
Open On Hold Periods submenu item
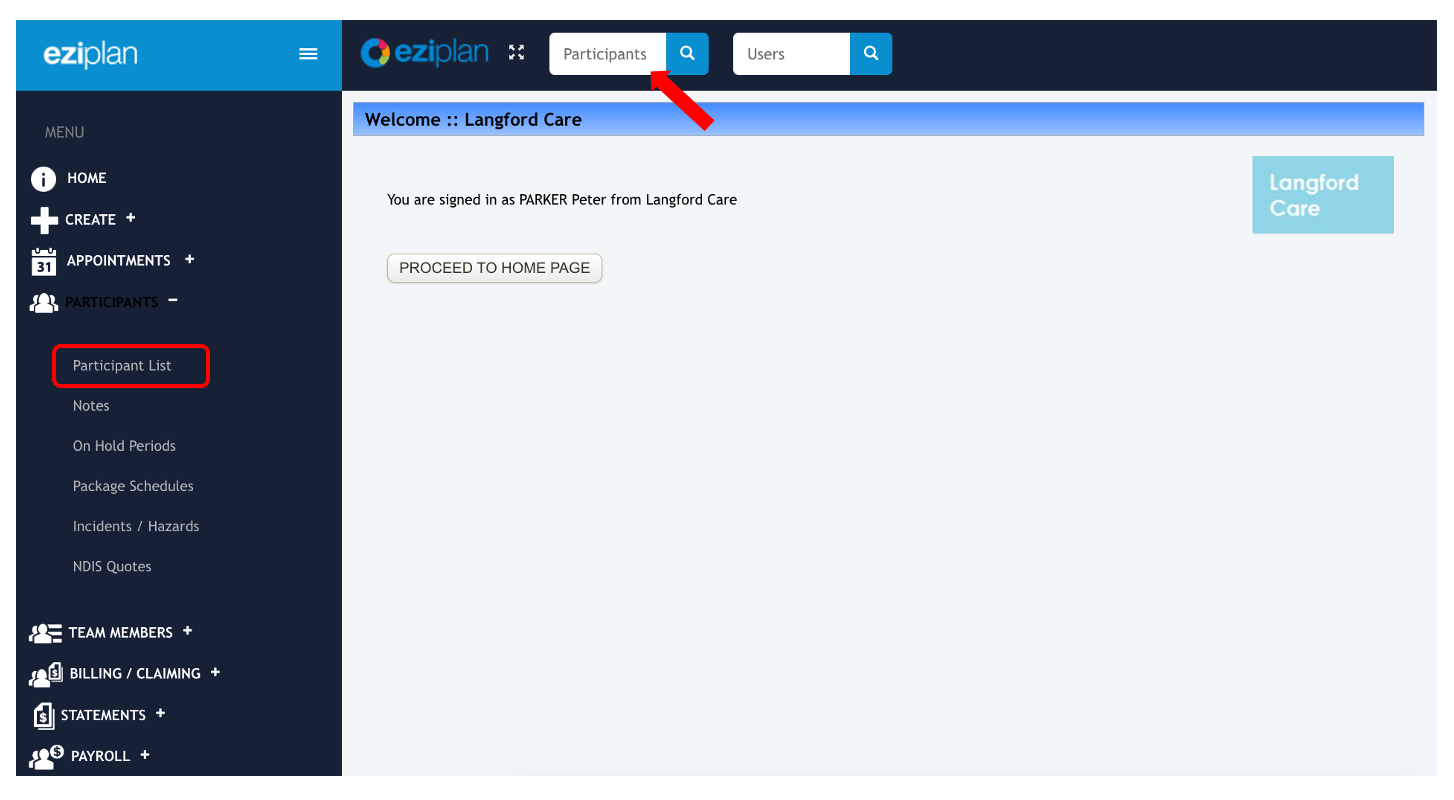coord(124,446)
